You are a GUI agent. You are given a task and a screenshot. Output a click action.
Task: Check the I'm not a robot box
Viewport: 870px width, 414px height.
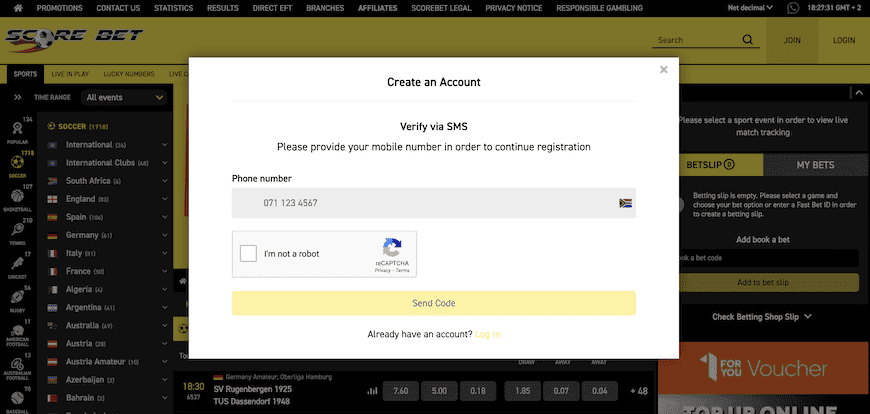tap(249, 254)
